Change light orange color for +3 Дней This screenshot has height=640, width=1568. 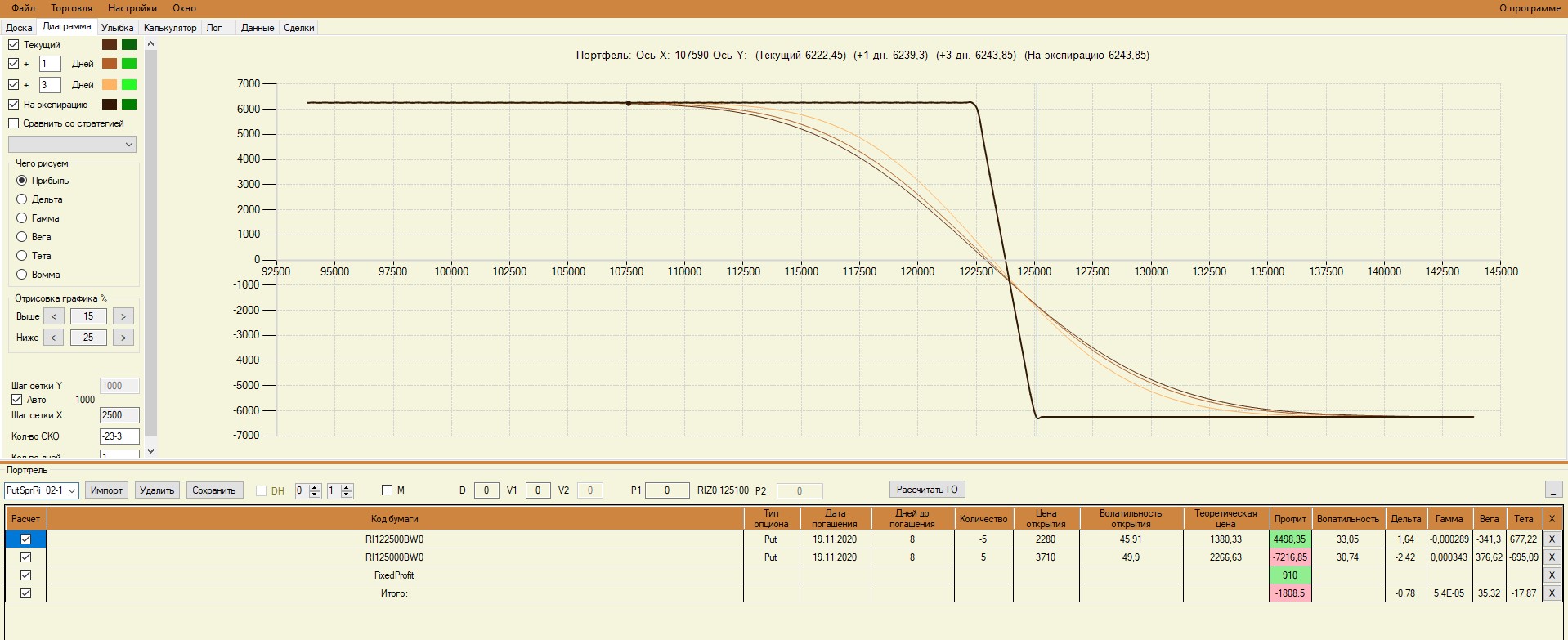110,85
